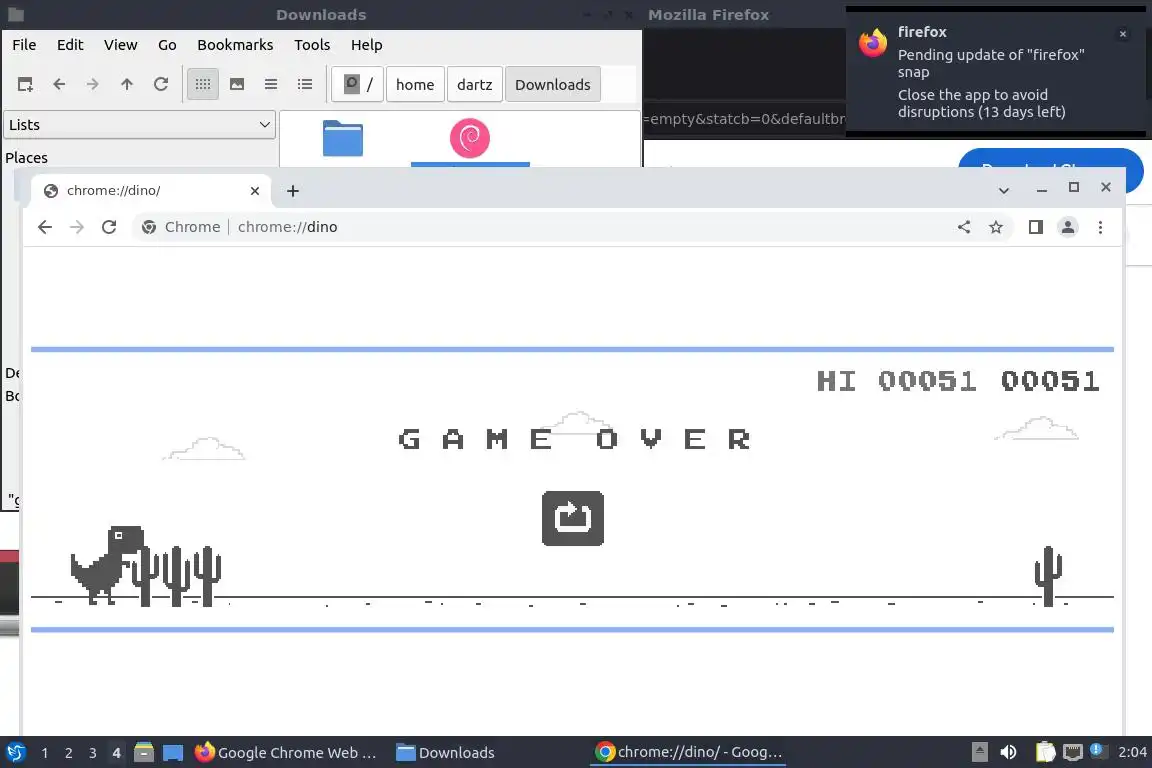This screenshot has height=768, width=1152.
Task: Open the Tools menu in file manager
Action: click(x=312, y=45)
